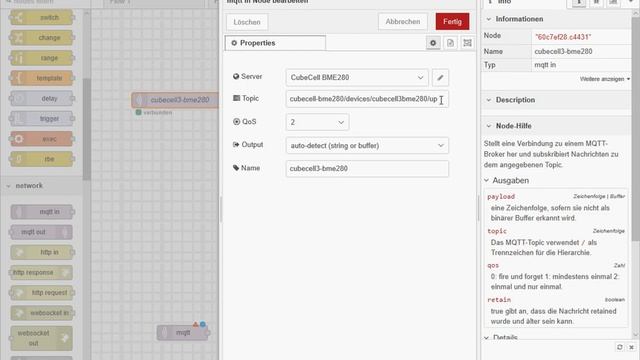Image resolution: width=640 pixels, height=360 pixels.
Task: Select the http in palette node
Action: [42, 252]
